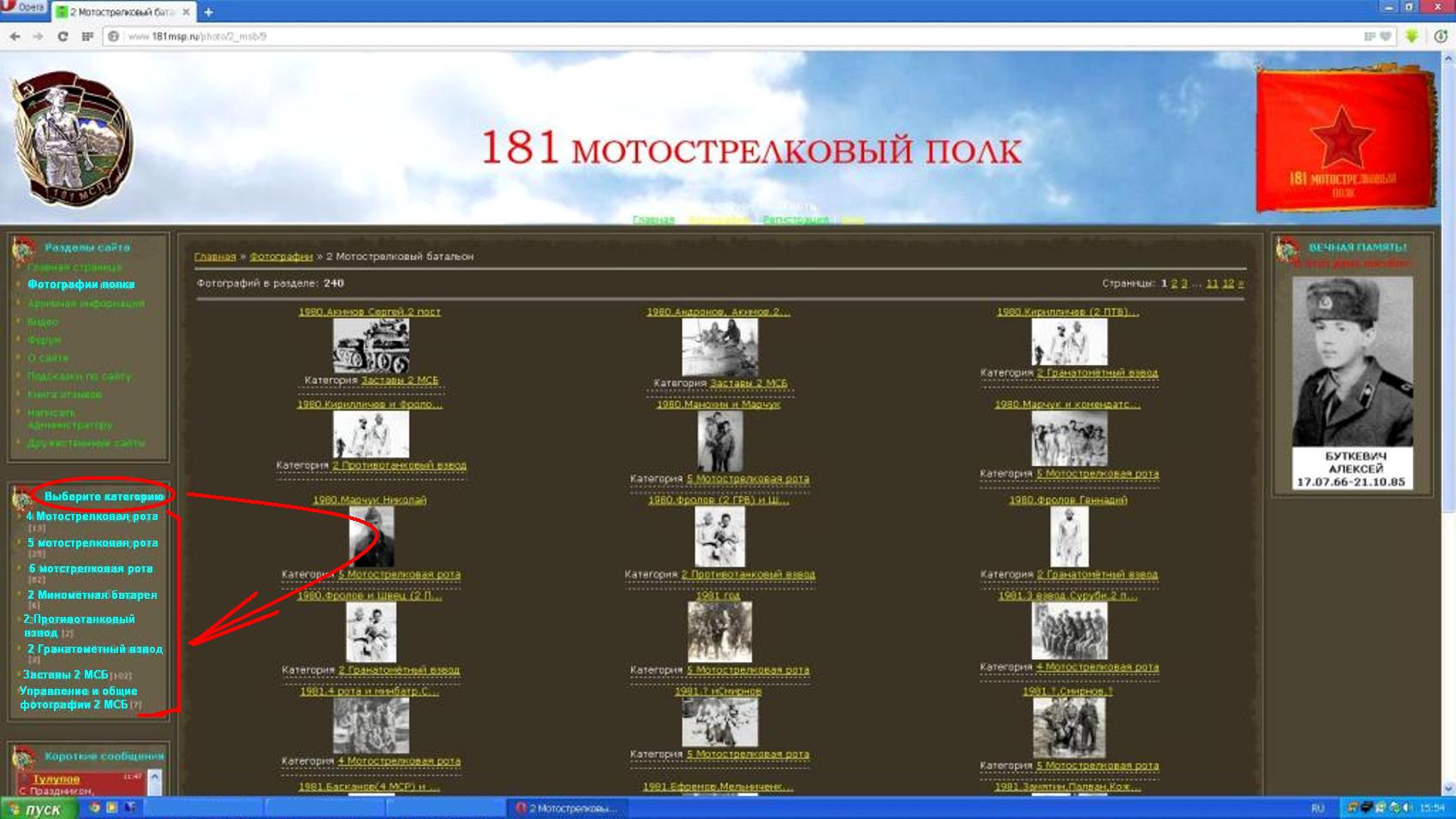Click the red regiment flag image
The width and height of the screenshot is (1456, 819).
[x=1345, y=137]
